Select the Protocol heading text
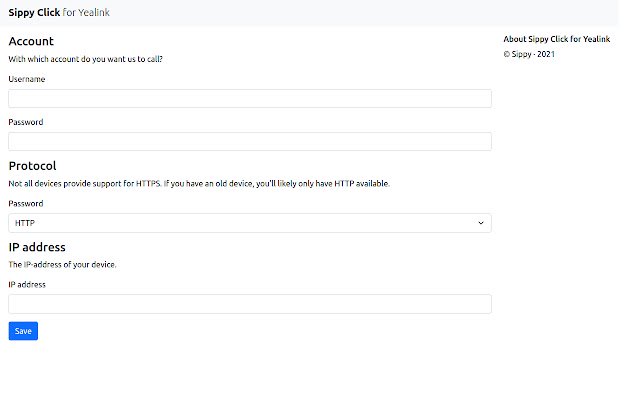Image resolution: width=640 pixels, height=400 pixels. [32, 166]
